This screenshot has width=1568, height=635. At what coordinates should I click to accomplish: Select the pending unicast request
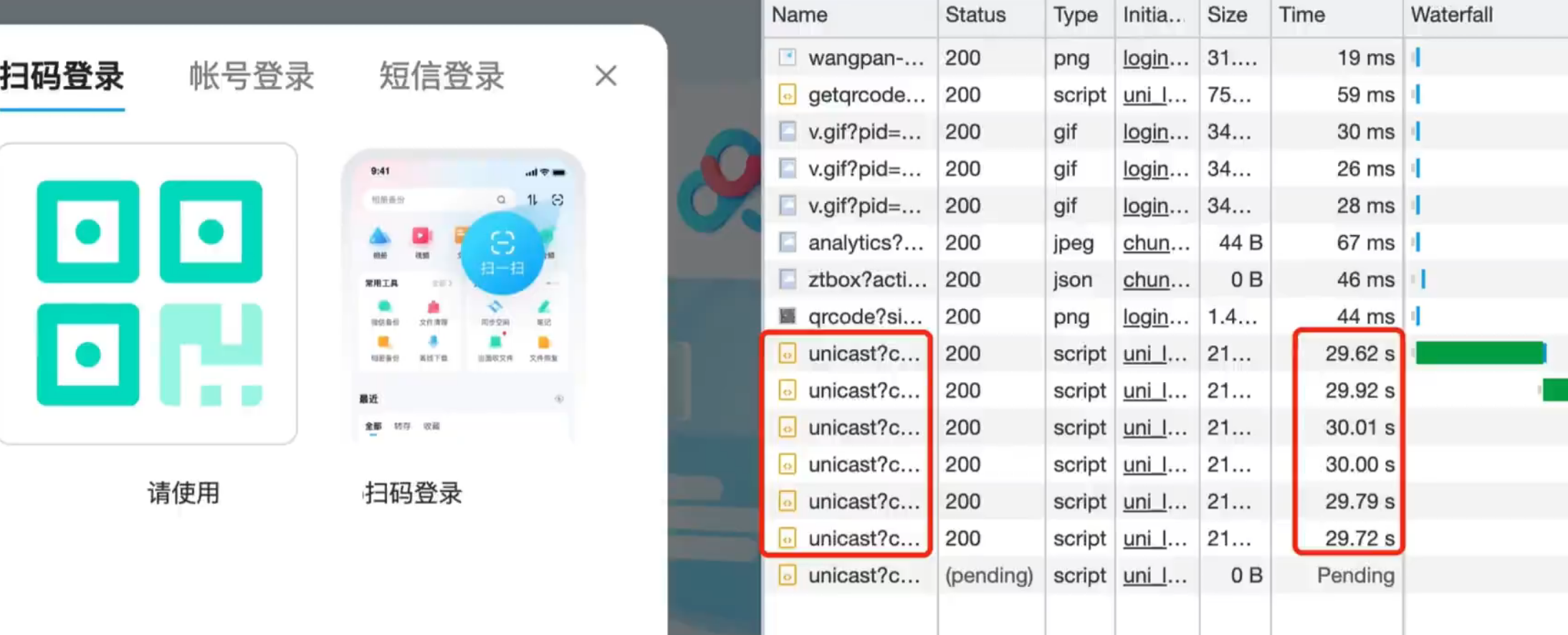(1165, 576)
